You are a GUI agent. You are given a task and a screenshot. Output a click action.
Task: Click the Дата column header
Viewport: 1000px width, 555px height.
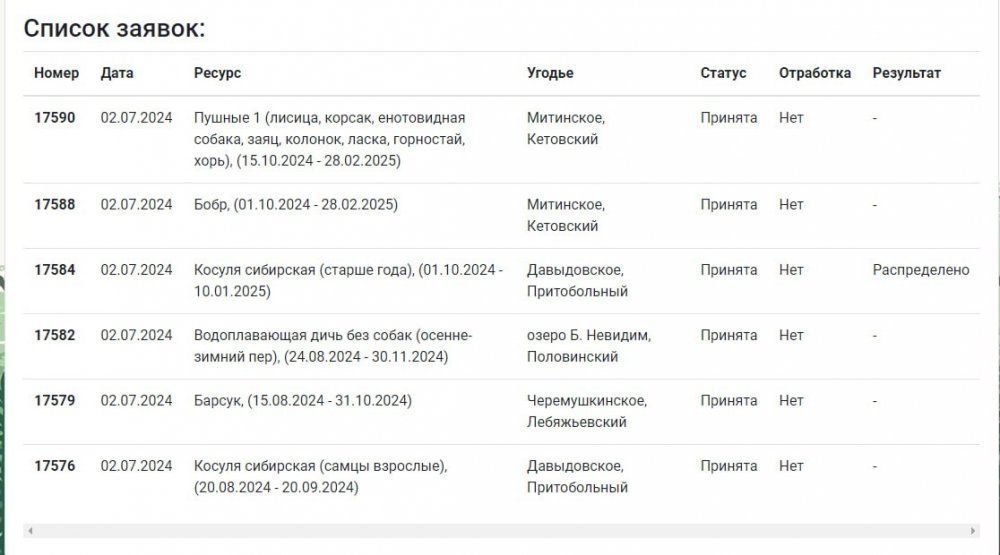tap(117, 73)
